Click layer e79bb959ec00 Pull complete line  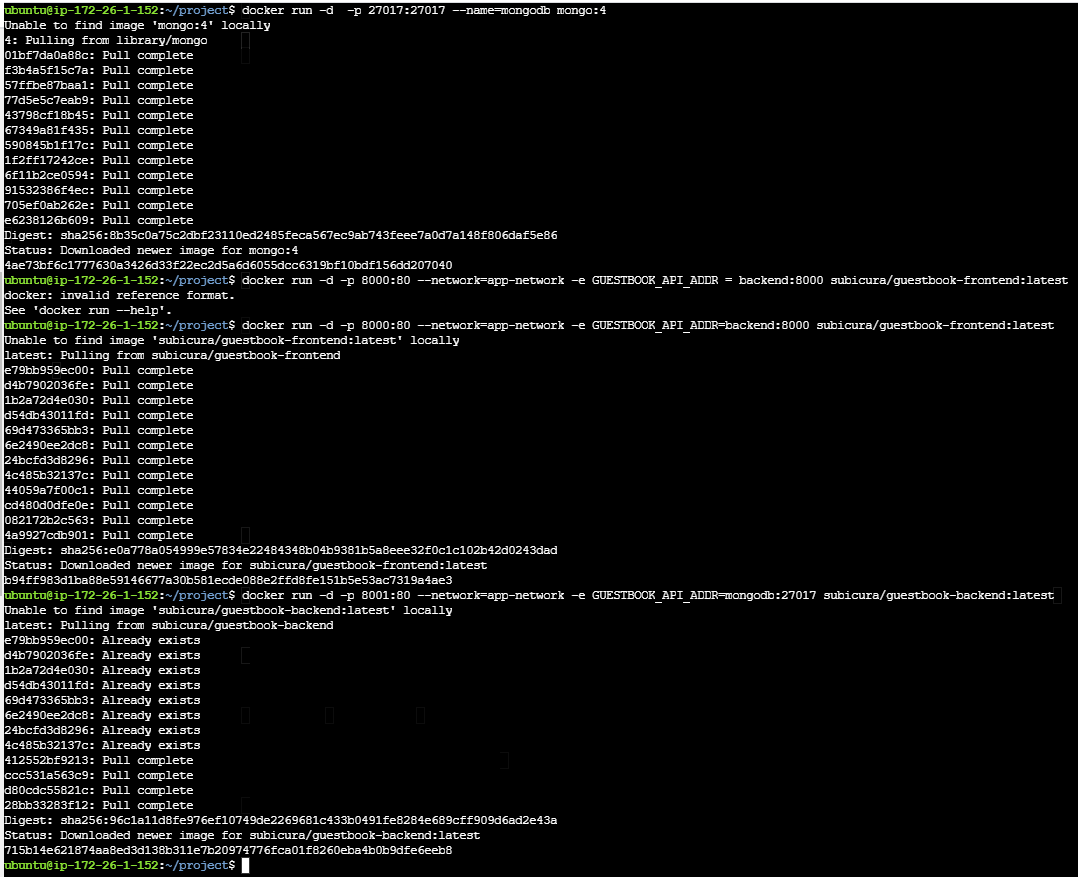(99, 370)
